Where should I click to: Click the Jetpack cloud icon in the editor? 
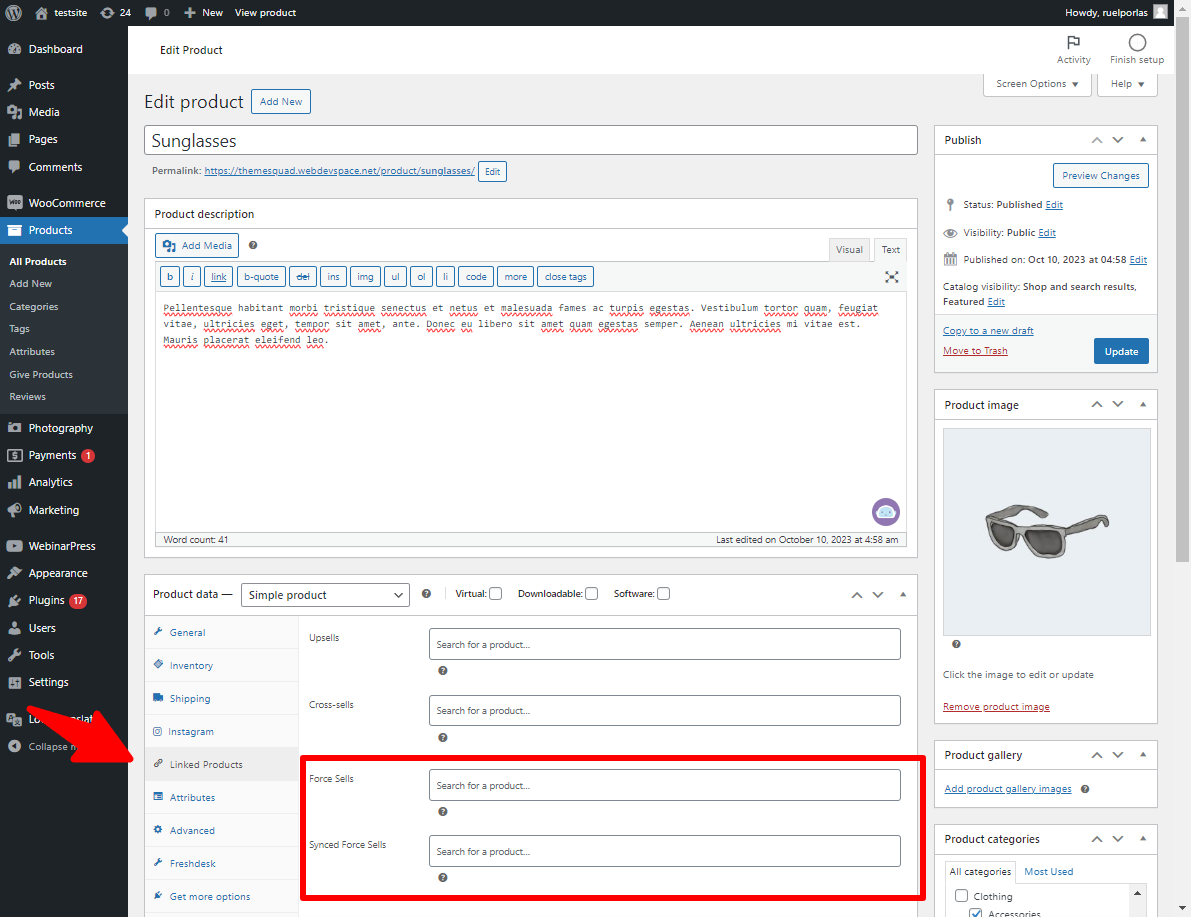[885, 511]
